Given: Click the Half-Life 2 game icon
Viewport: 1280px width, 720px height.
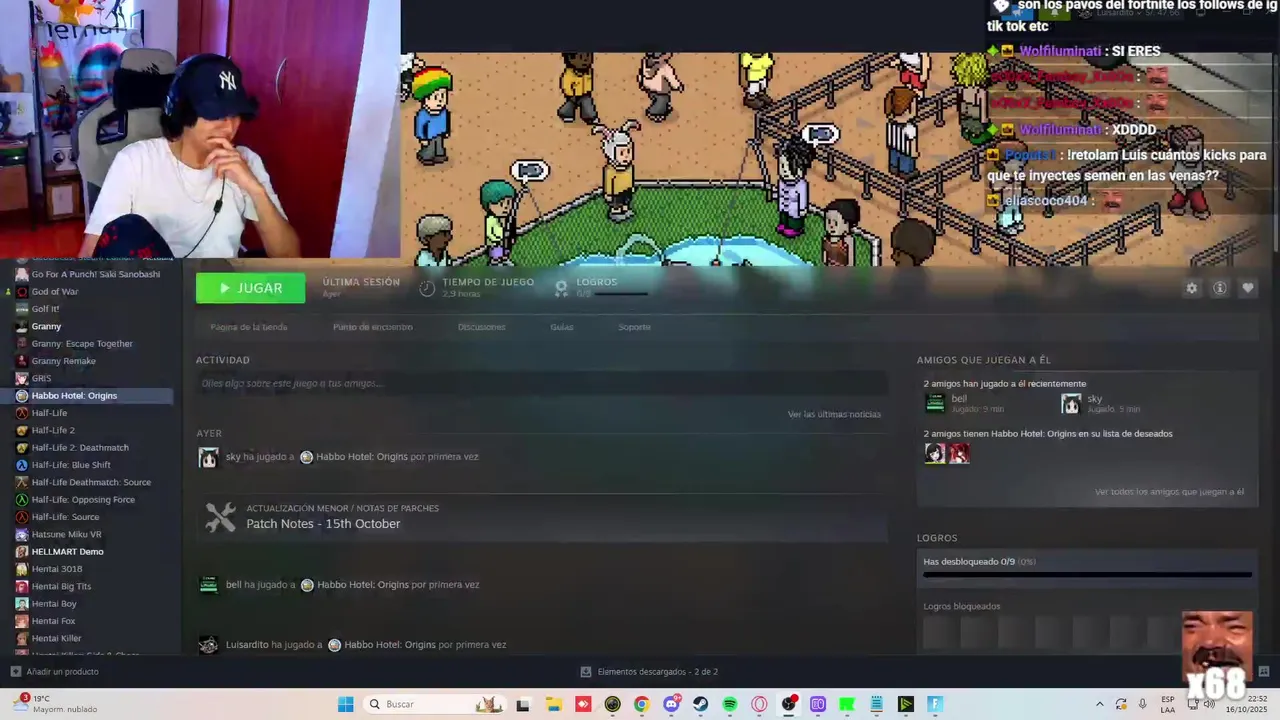Looking at the screenshot, I should (x=22, y=430).
